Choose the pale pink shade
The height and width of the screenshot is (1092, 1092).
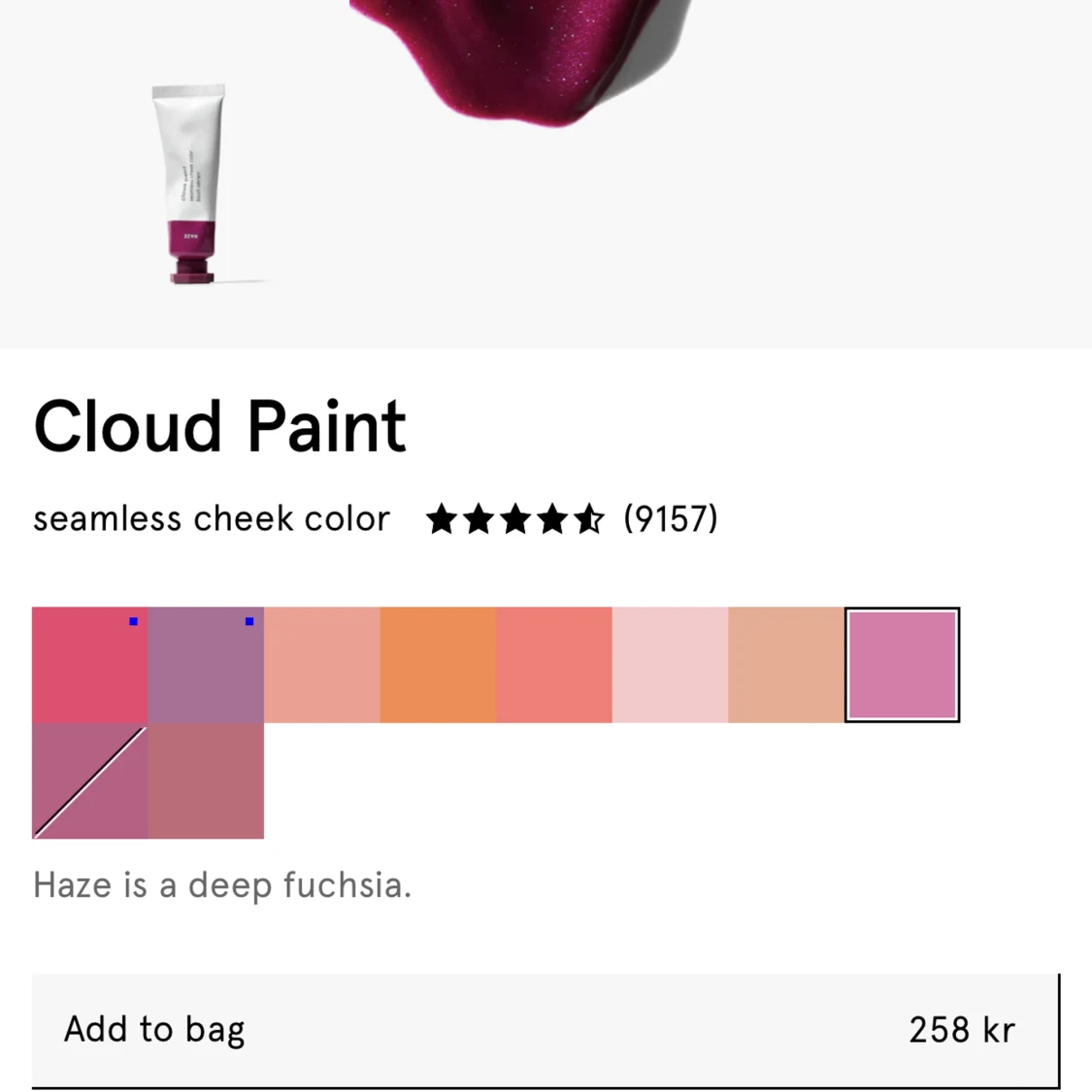click(670, 664)
